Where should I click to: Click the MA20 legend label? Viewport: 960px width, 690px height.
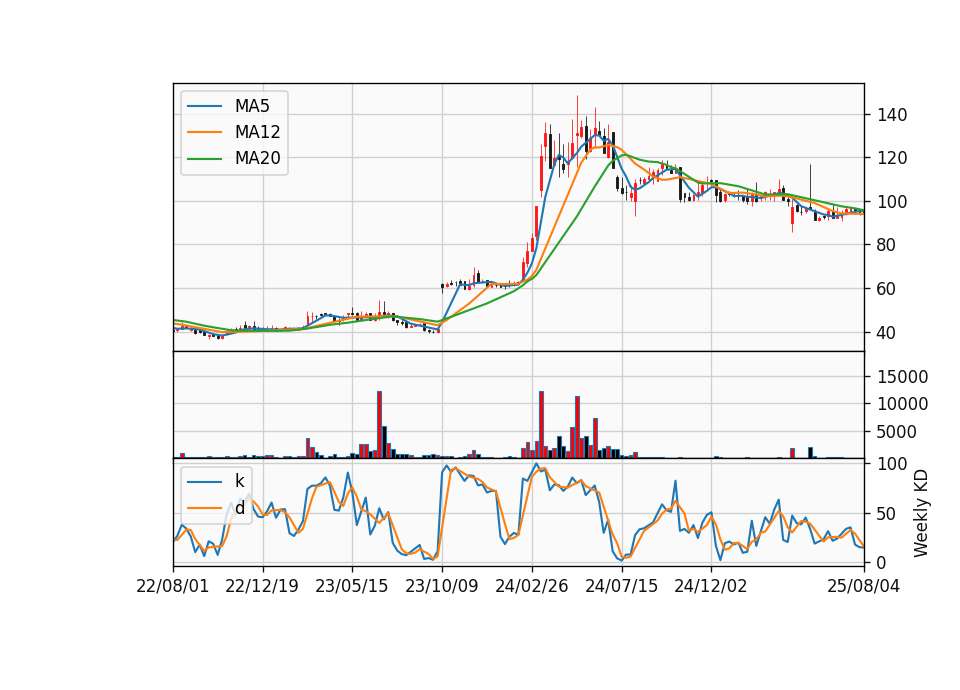pyautogui.click(x=257, y=158)
